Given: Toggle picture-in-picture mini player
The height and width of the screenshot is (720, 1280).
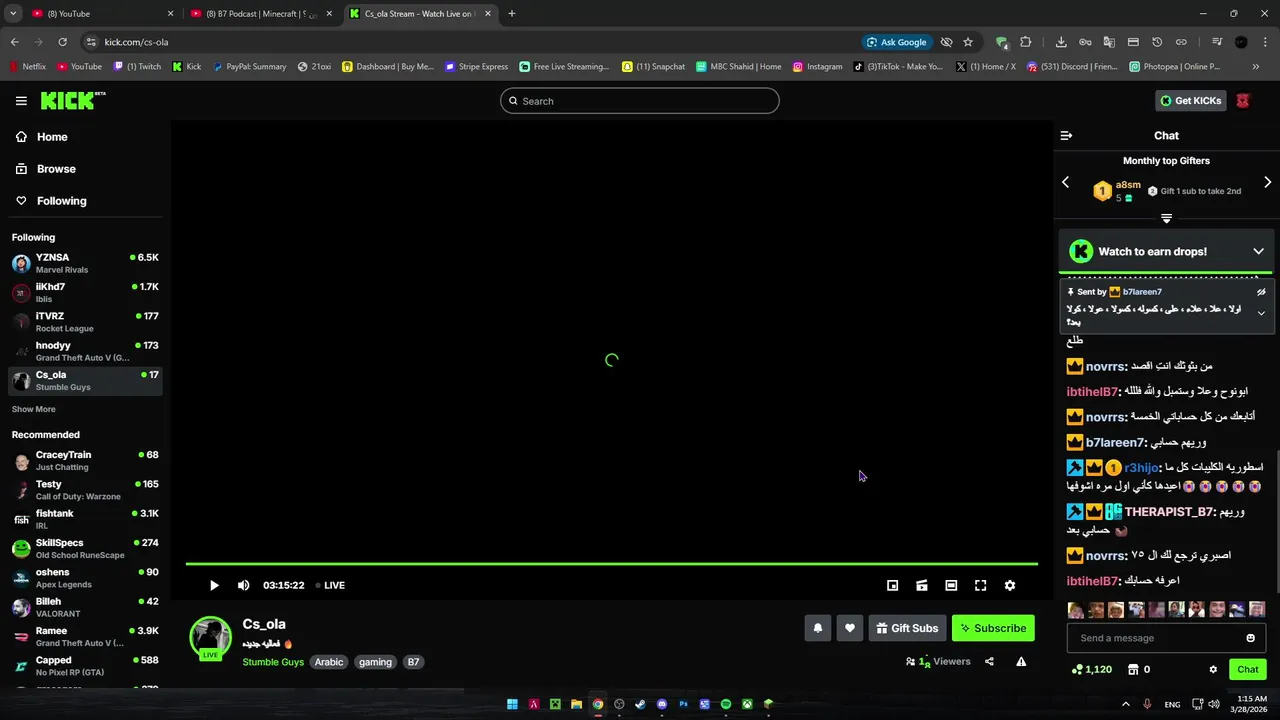Looking at the screenshot, I should [x=892, y=586].
